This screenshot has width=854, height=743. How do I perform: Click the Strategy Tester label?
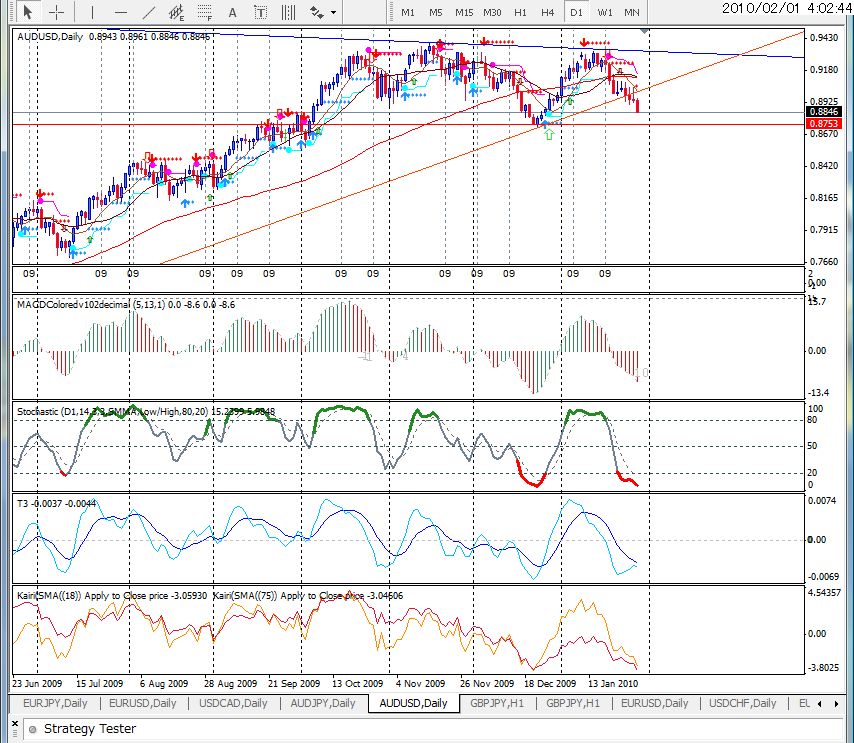pyautogui.click(x=90, y=729)
